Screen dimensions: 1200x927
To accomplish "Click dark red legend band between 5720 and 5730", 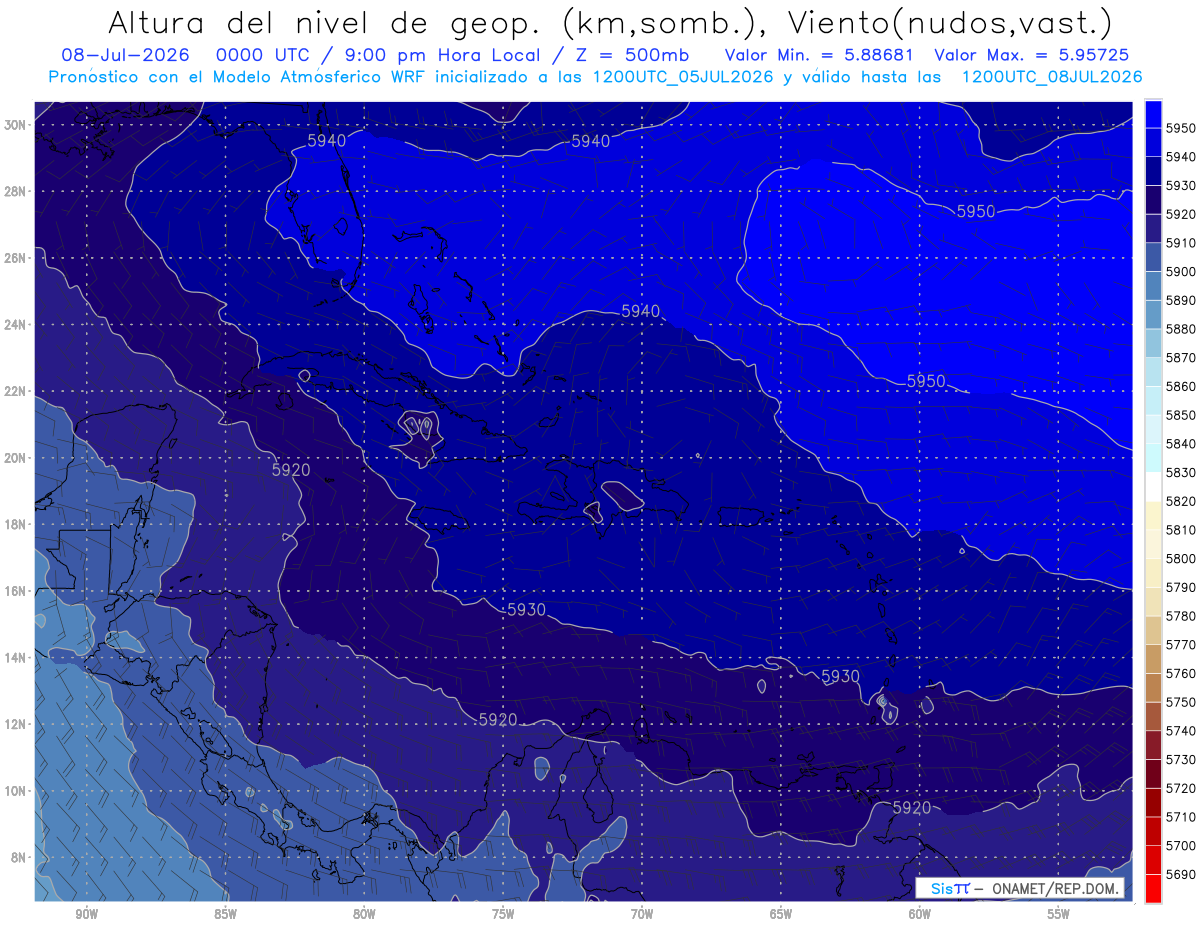I will click(1153, 773).
